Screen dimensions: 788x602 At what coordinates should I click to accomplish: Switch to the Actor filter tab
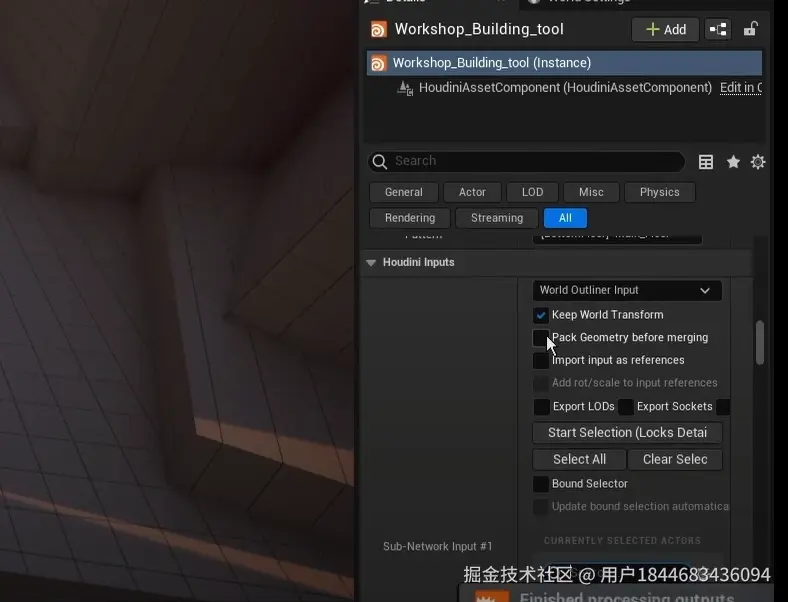tap(472, 192)
